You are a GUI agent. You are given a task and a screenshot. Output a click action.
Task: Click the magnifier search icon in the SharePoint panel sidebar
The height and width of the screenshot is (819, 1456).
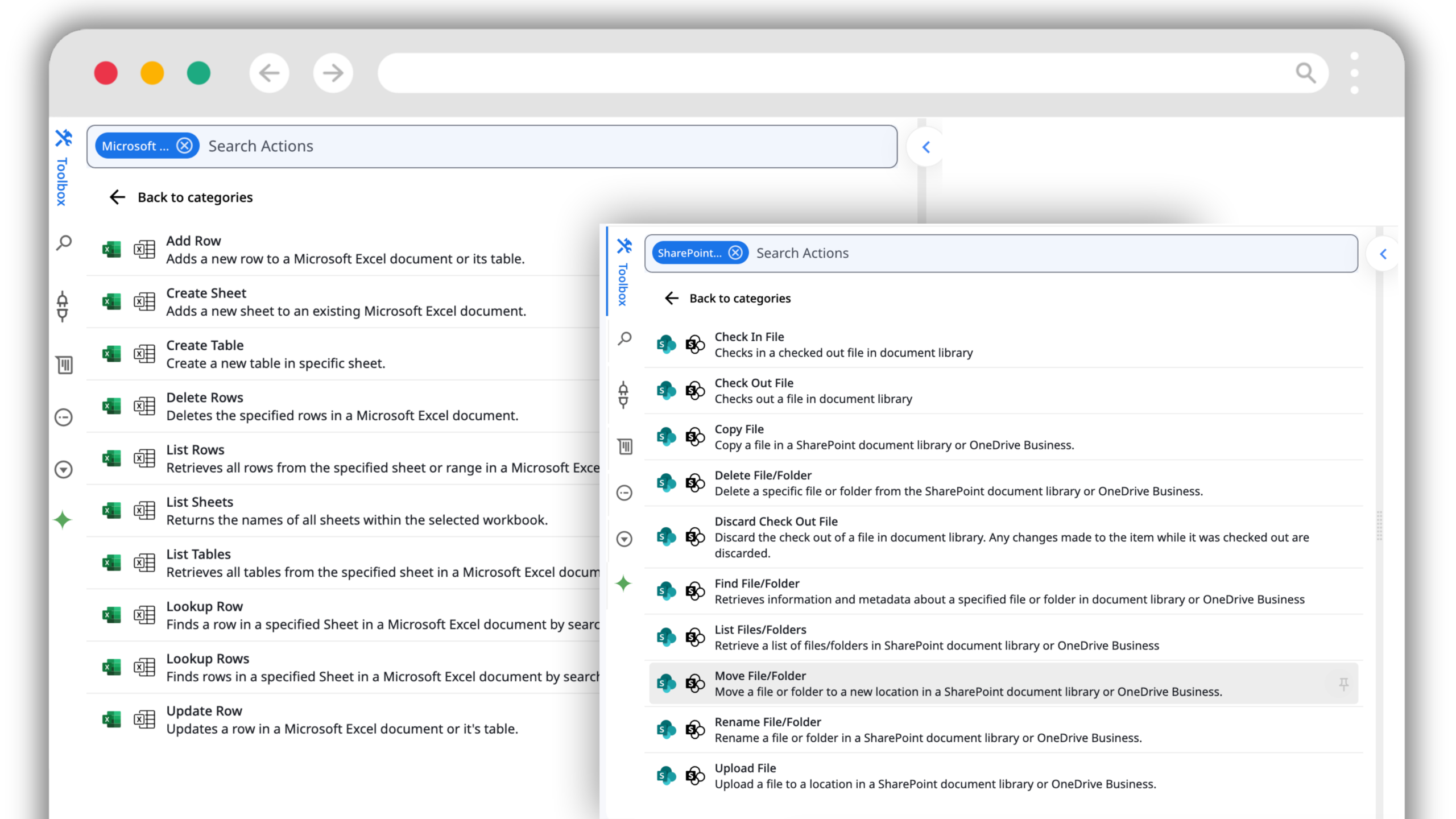[624, 339]
